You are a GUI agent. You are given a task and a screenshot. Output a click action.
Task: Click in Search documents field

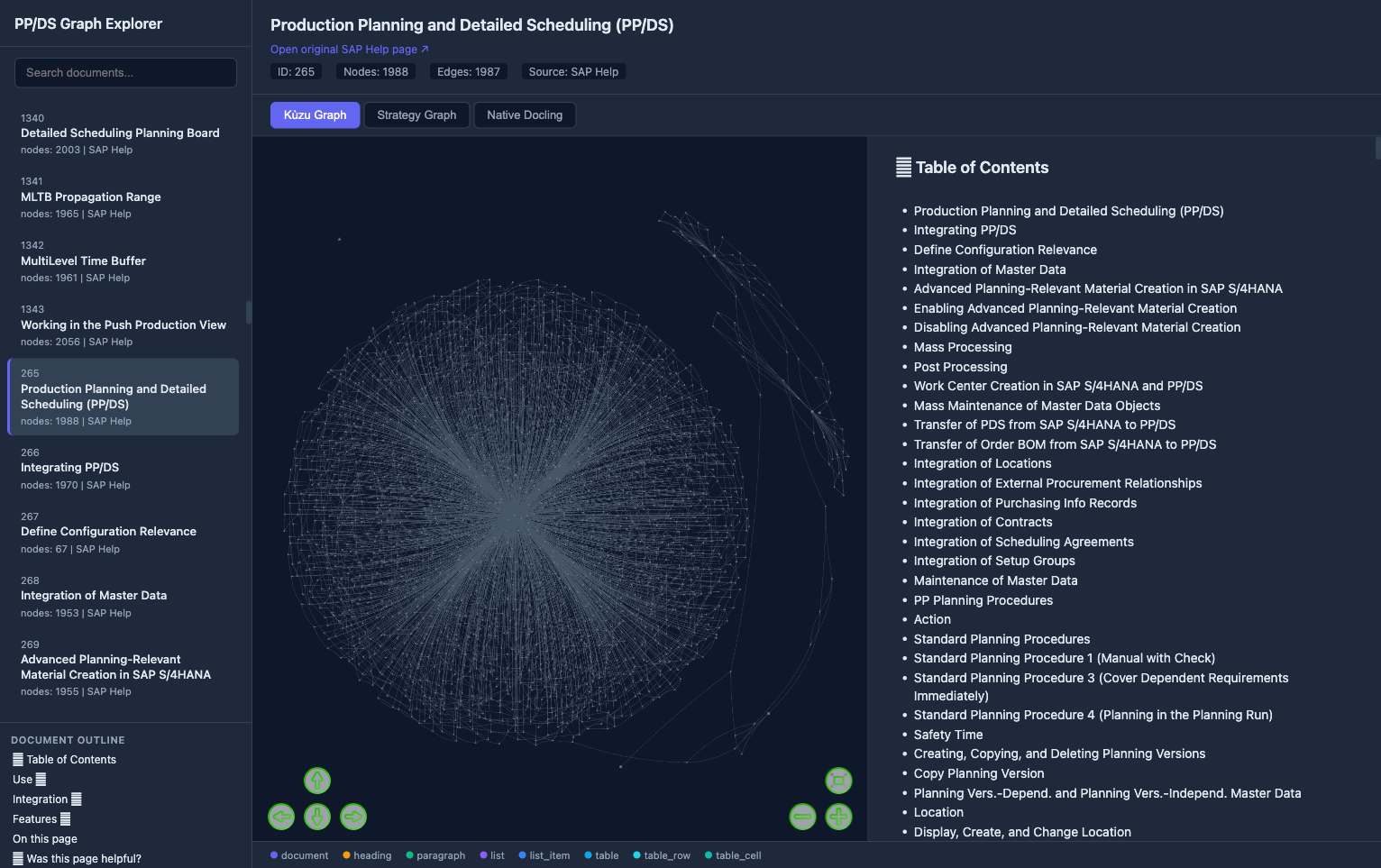pyautogui.click(x=125, y=73)
